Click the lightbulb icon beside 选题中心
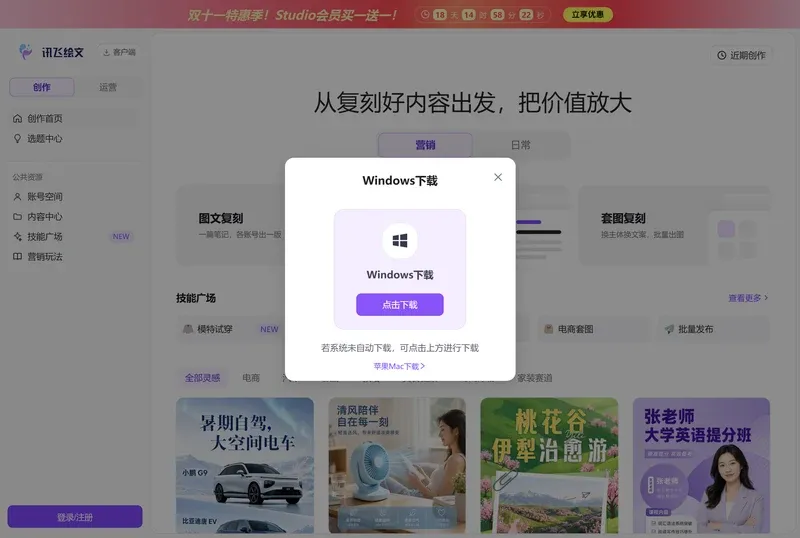This screenshot has width=800, height=538. pos(17,138)
